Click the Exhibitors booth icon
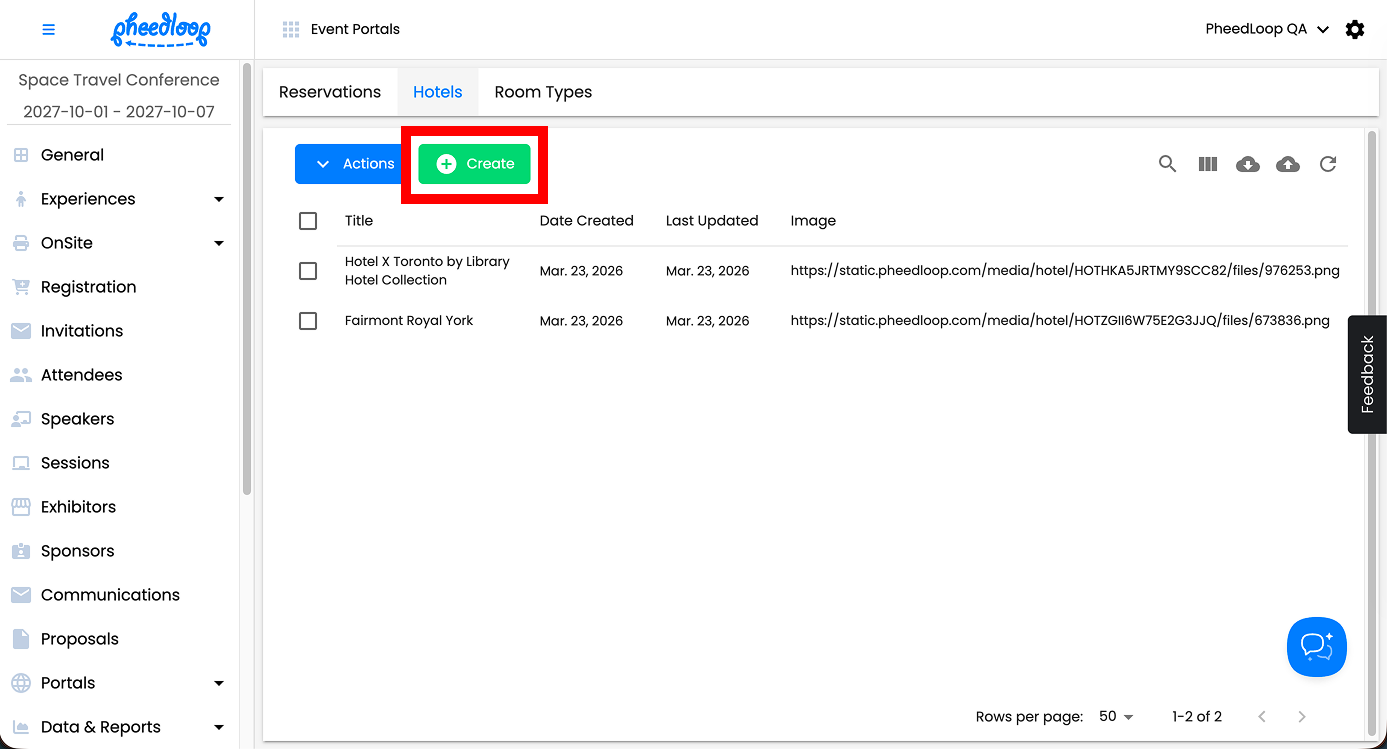 point(20,507)
